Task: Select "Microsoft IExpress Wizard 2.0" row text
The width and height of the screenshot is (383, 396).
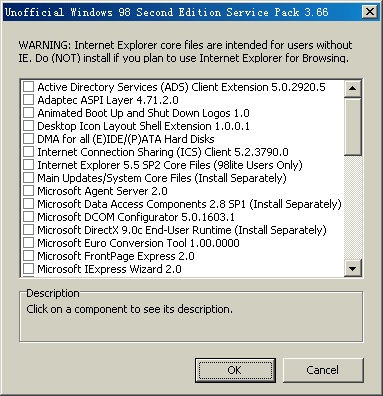Action: pyautogui.click(x=109, y=269)
